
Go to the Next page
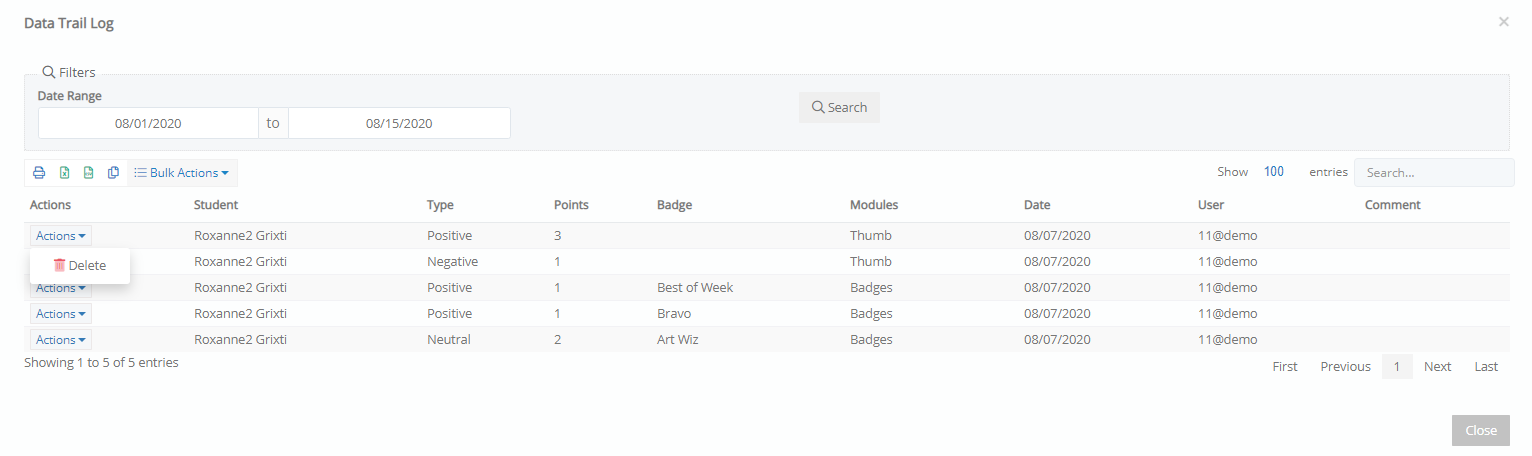[x=1437, y=367]
